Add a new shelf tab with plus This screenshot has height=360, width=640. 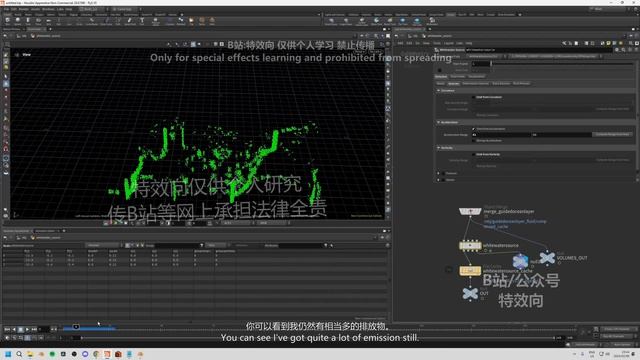coord(182,15)
